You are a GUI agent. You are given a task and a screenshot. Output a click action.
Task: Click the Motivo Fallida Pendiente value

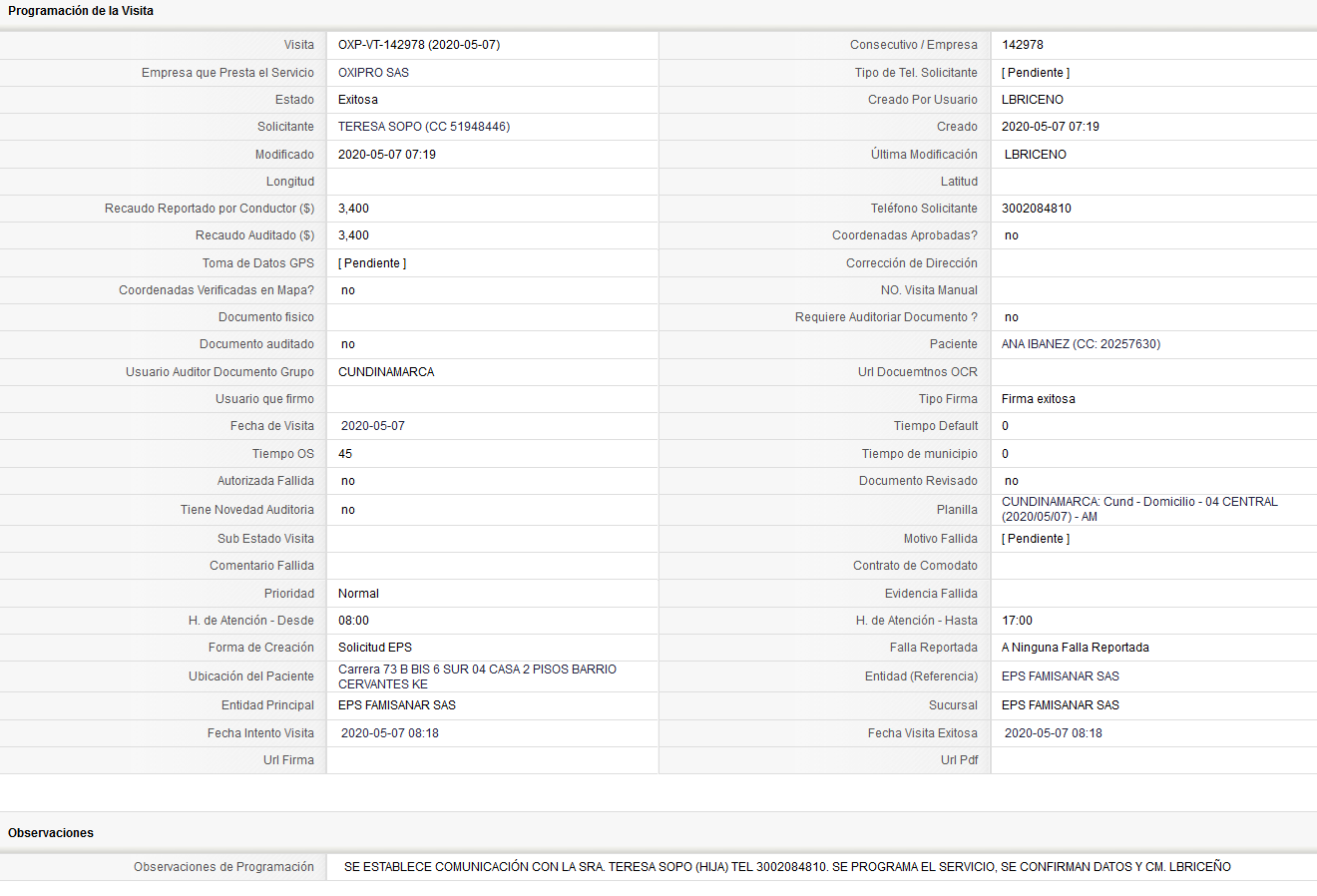[1036, 539]
